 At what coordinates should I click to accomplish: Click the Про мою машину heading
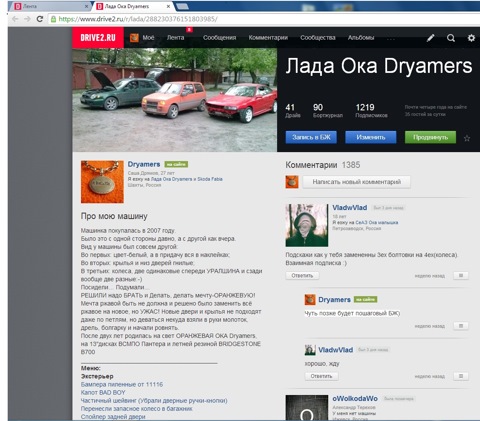[x=114, y=216]
